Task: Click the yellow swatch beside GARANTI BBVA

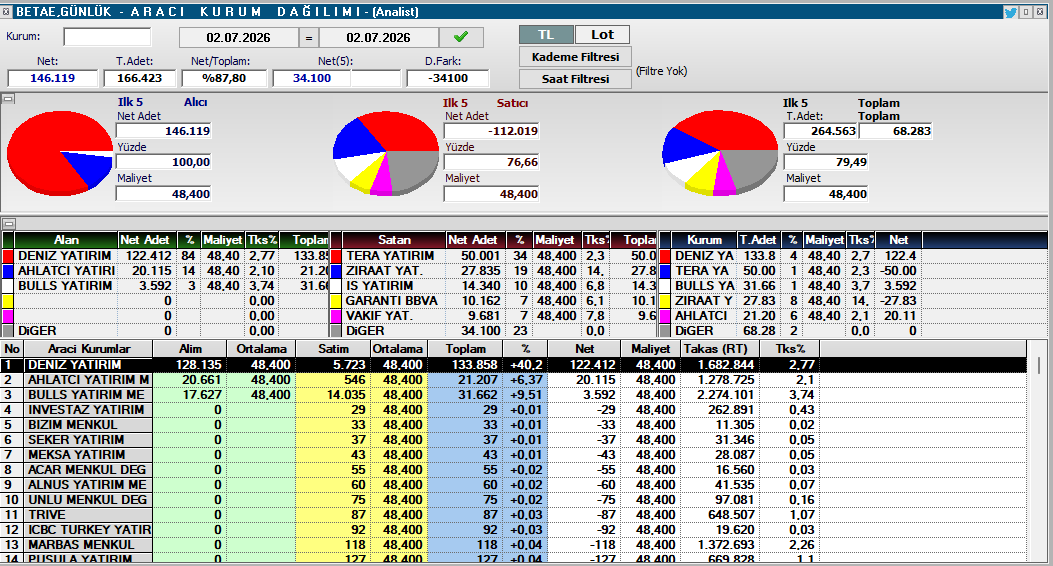Action: [x=336, y=301]
